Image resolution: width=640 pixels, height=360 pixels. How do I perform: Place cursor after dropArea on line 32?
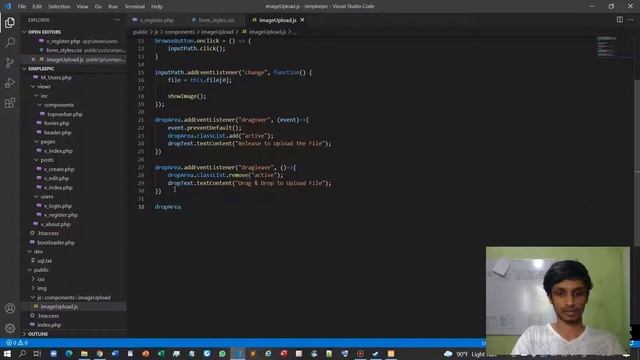181,207
